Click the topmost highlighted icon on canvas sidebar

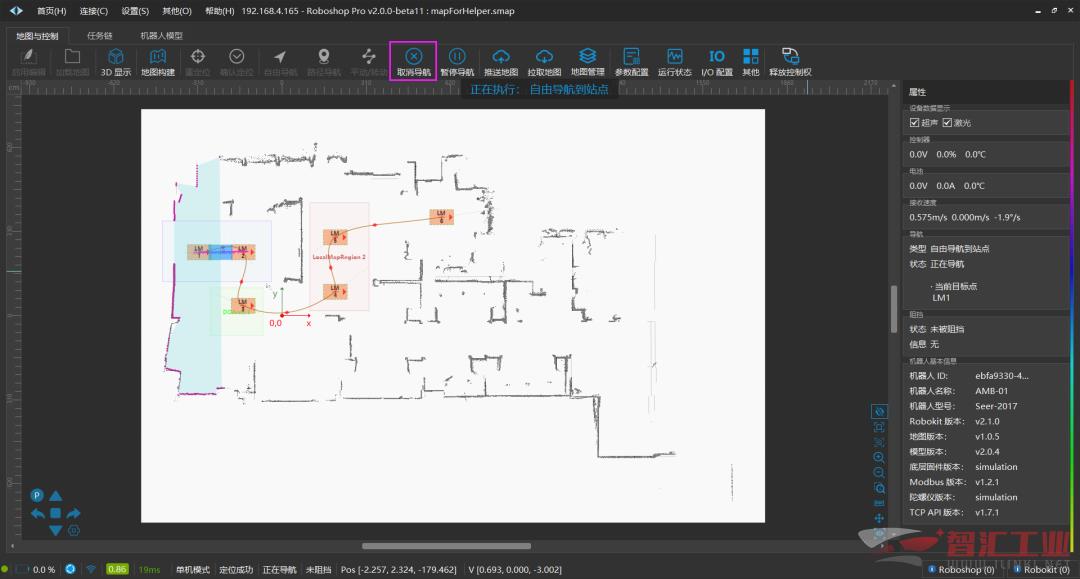click(879, 412)
